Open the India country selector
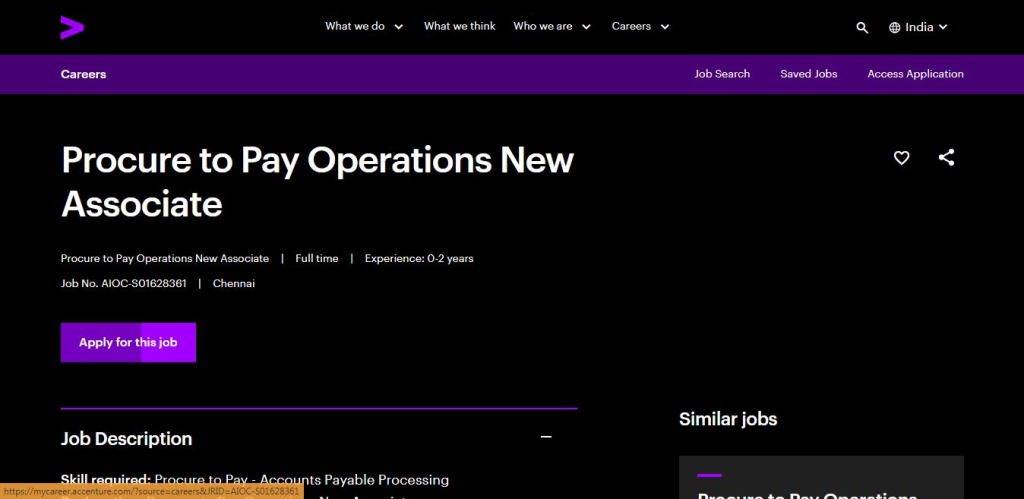1024x499 pixels. (918, 27)
